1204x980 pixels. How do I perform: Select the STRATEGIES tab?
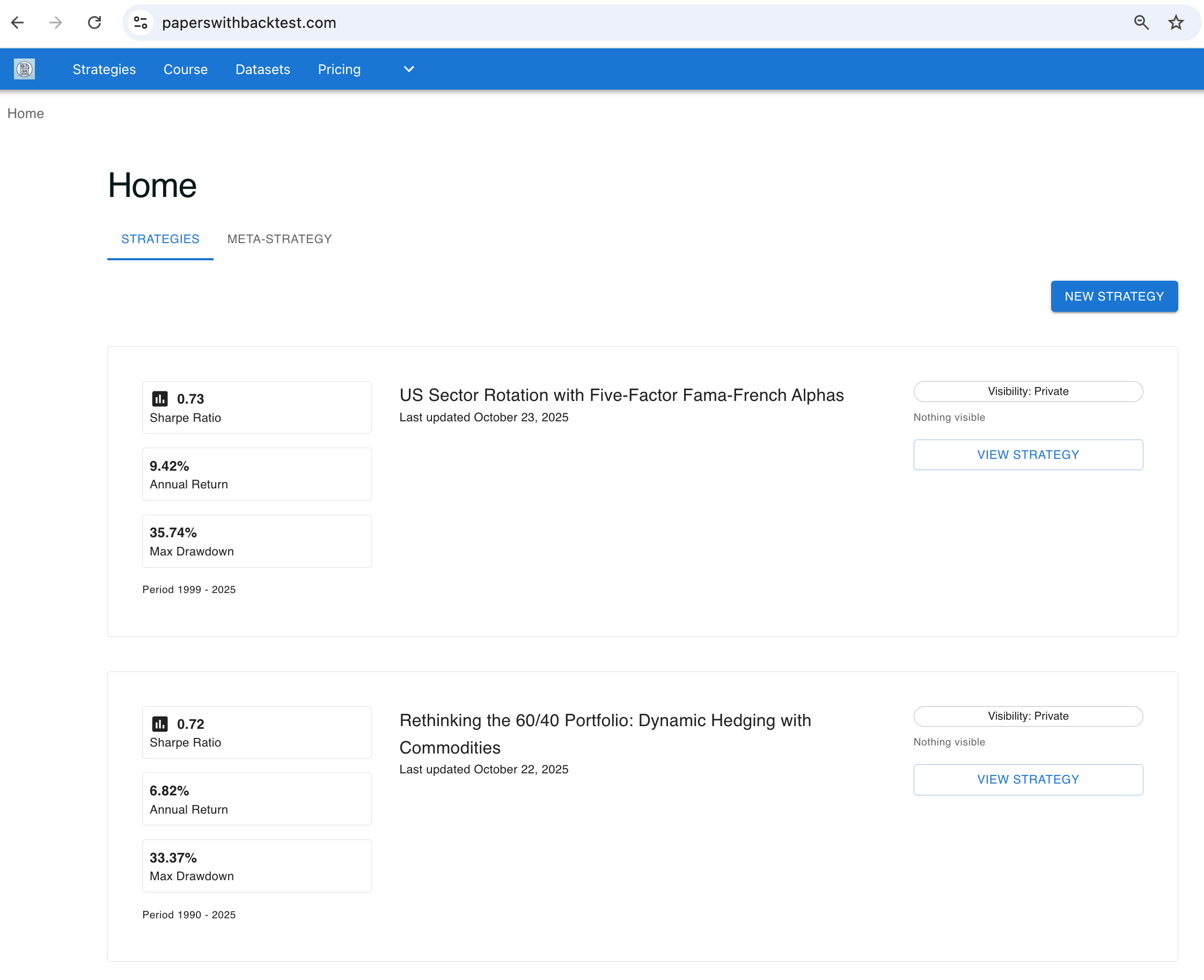pos(160,239)
